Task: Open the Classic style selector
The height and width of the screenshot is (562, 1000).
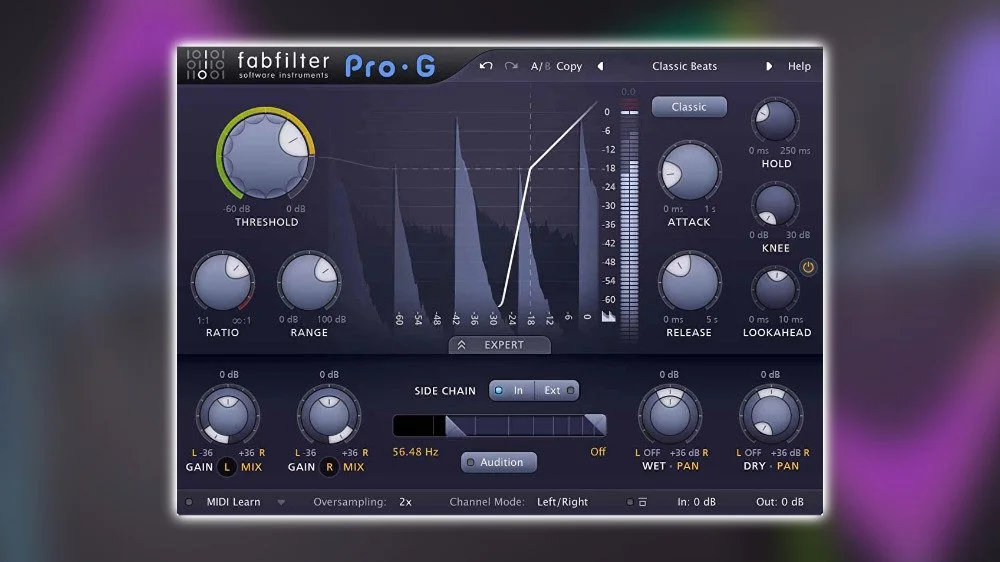Action: coord(689,107)
